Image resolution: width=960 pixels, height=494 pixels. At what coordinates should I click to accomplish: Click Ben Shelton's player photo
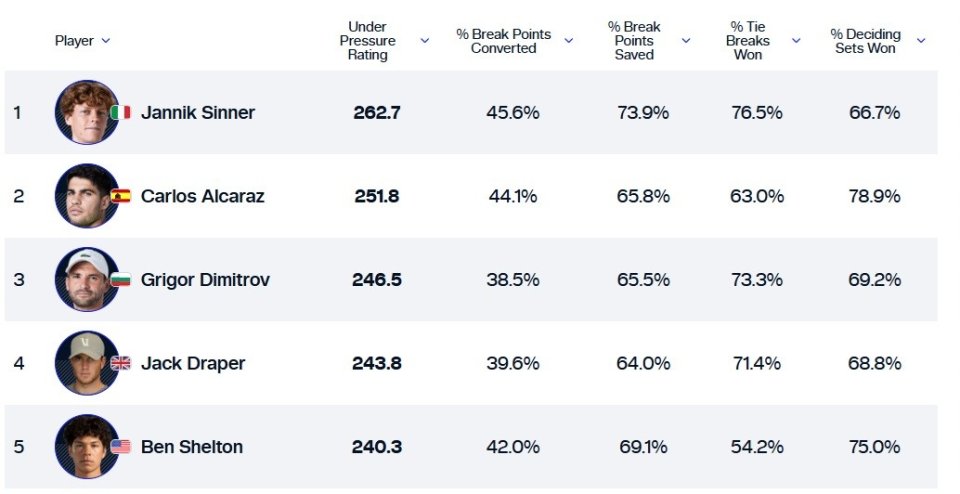click(x=86, y=446)
